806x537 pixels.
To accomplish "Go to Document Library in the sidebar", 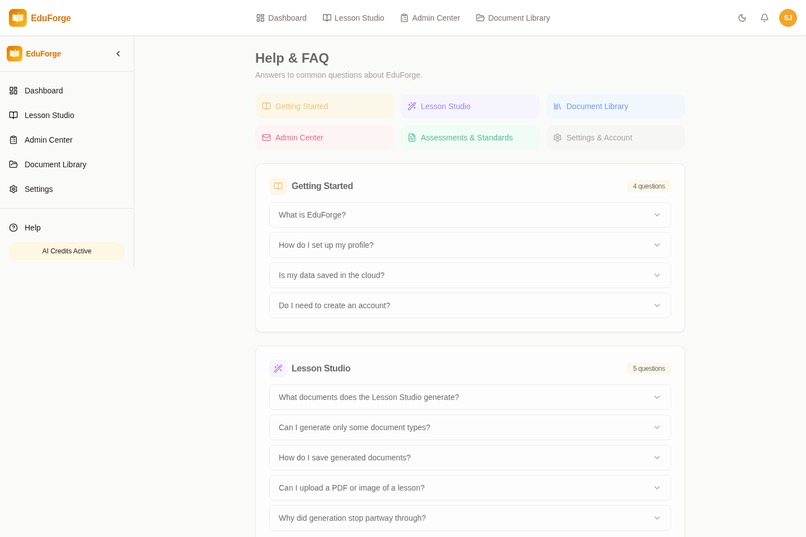I will click(67, 164).
